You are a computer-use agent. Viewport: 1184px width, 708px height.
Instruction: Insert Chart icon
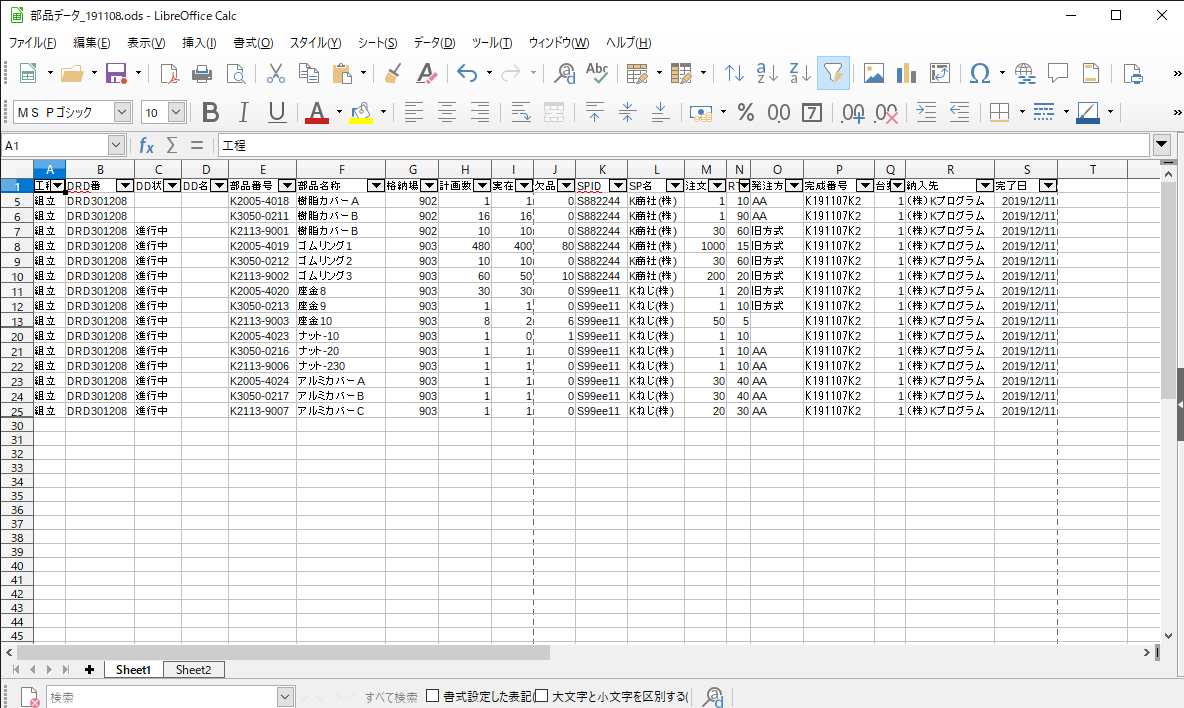tap(906, 73)
